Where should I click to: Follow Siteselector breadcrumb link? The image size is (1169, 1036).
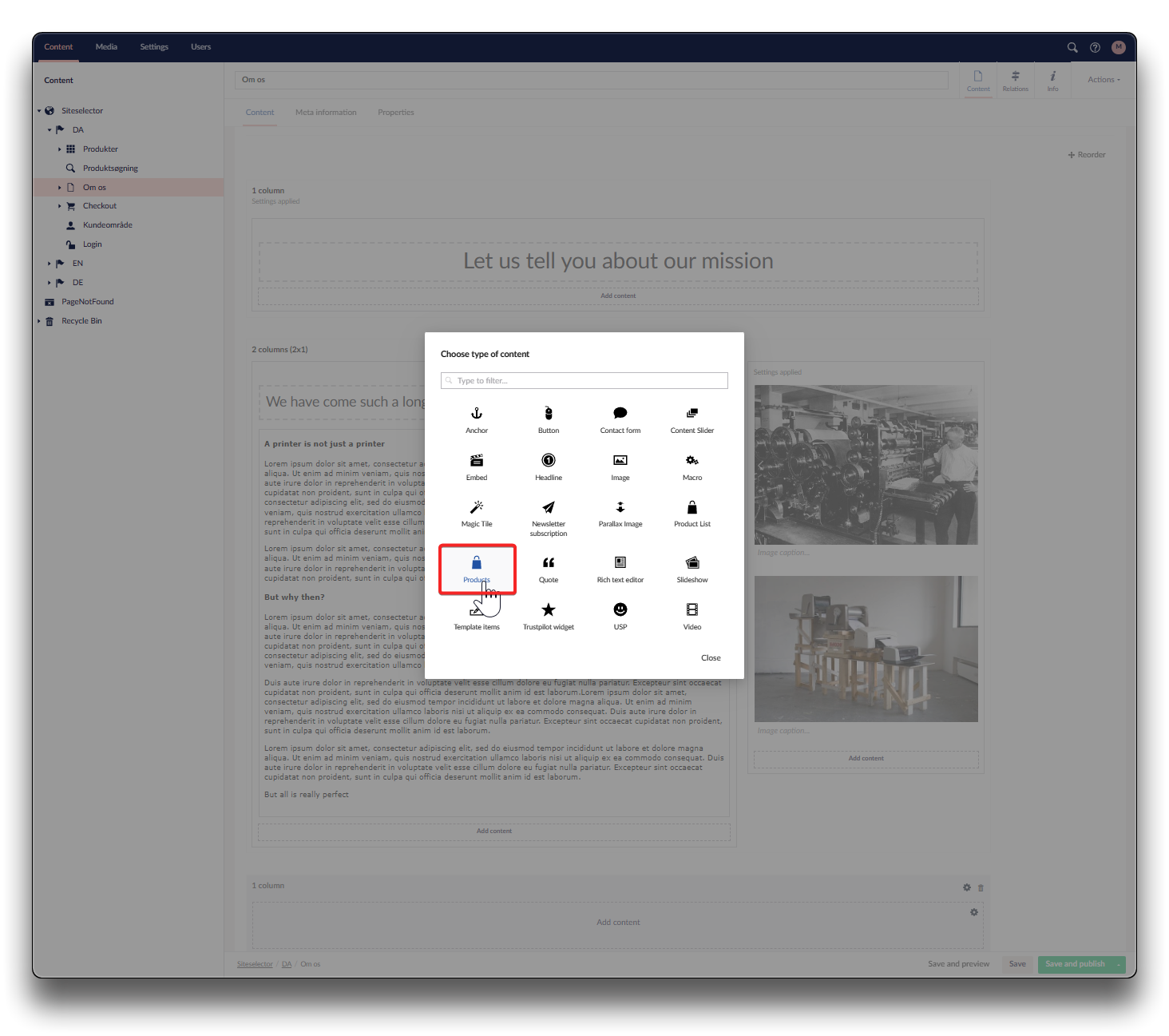coord(255,964)
